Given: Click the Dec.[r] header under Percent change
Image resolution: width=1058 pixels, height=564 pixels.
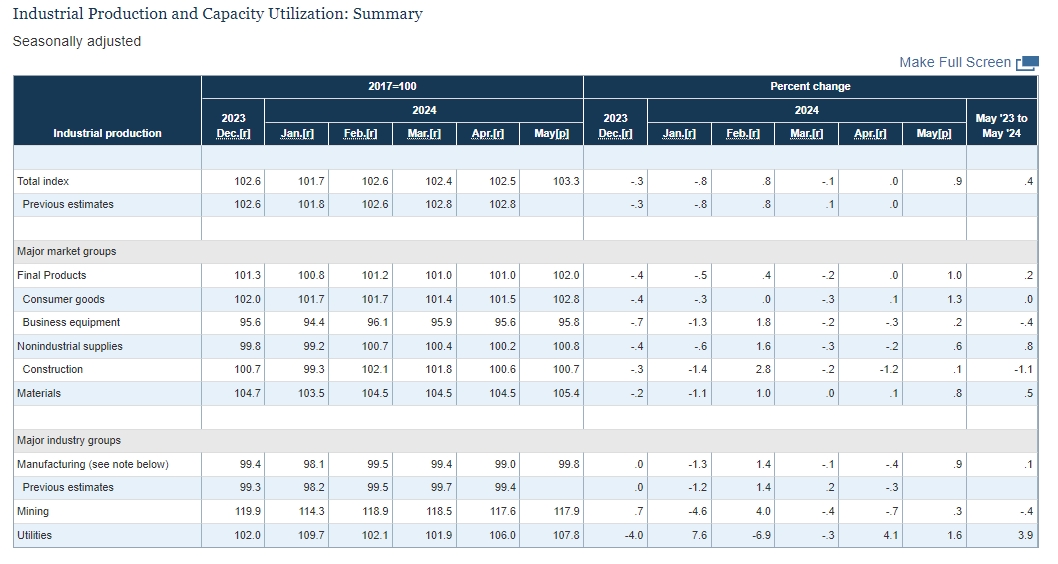Looking at the screenshot, I should click(615, 134).
